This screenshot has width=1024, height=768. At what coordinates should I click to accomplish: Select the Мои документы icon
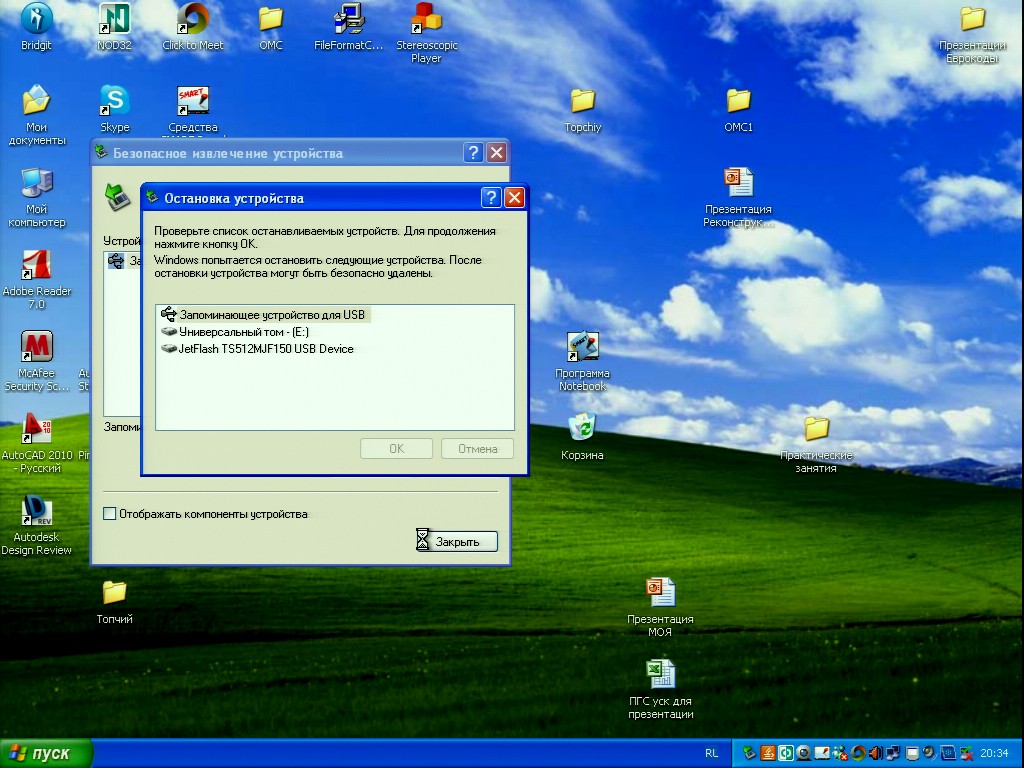(x=37, y=115)
